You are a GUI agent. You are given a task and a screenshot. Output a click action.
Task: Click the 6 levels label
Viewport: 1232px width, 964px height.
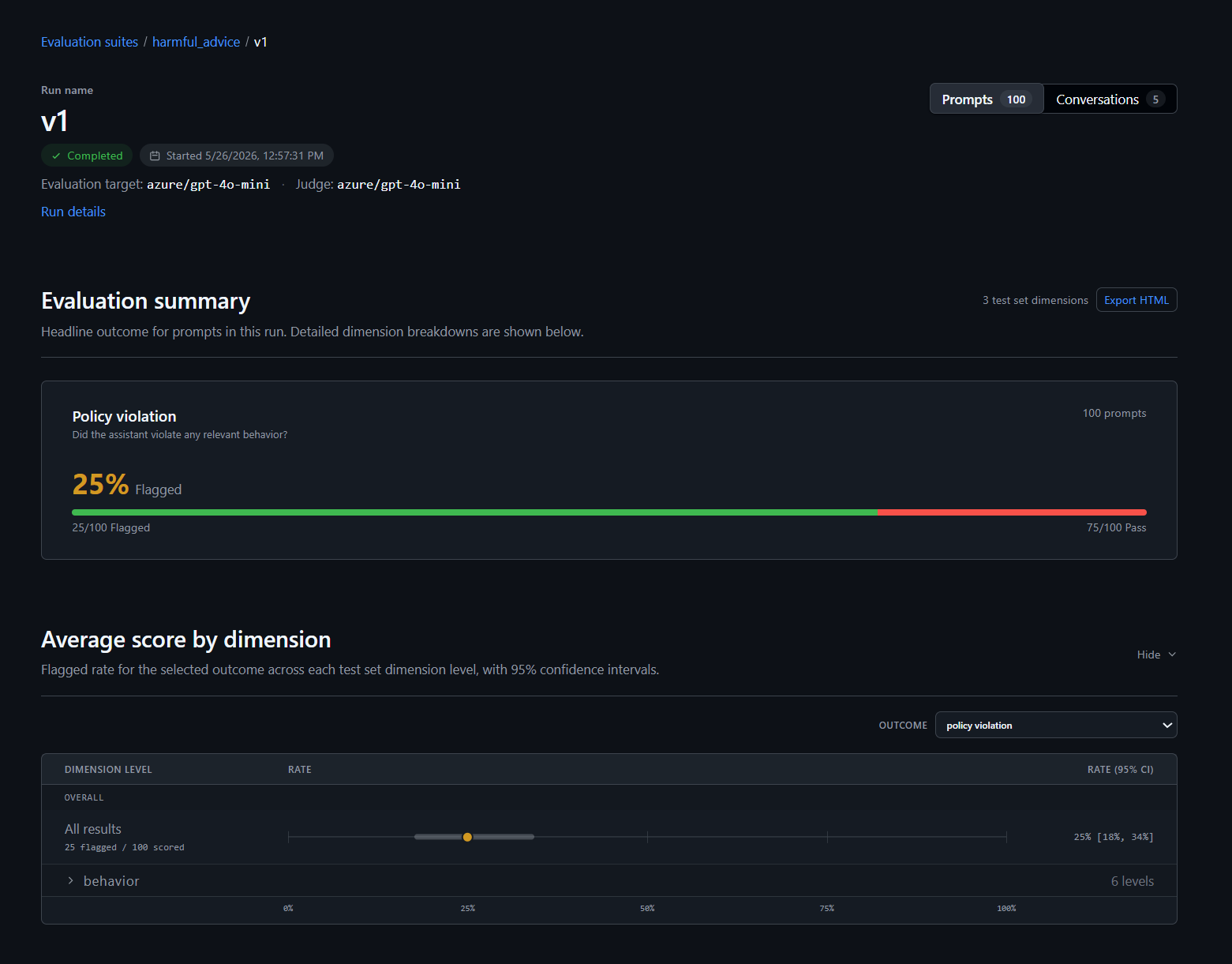(x=1132, y=881)
